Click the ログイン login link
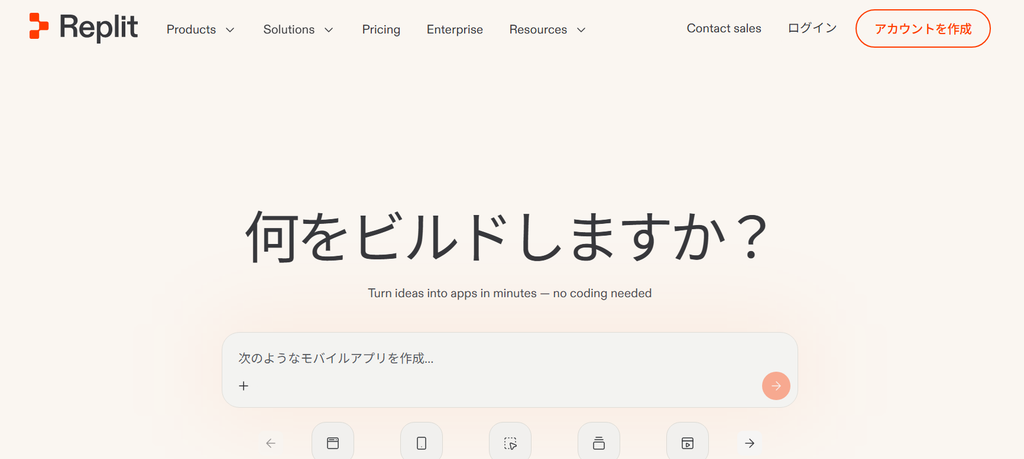Screen dimensions: 1024x459 [812, 28]
